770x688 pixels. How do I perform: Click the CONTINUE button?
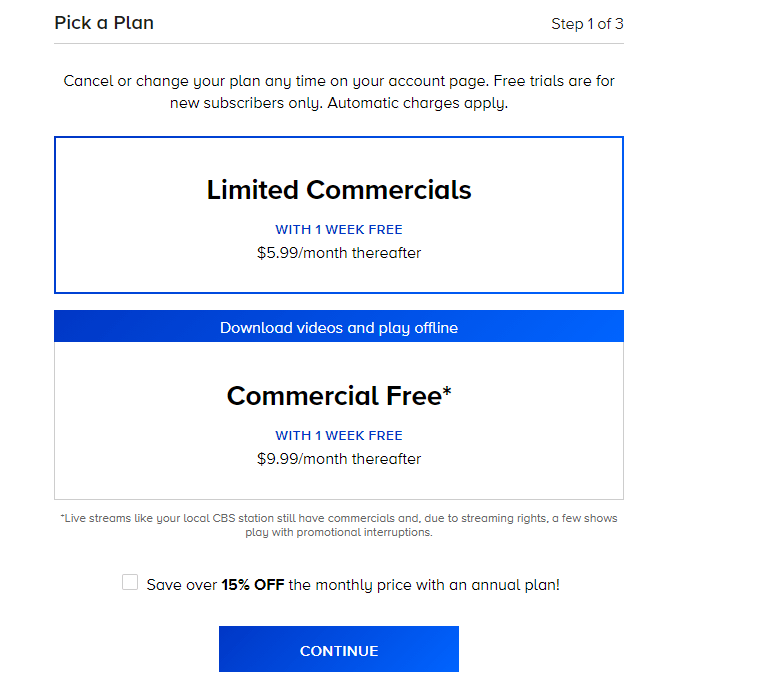[339, 649]
